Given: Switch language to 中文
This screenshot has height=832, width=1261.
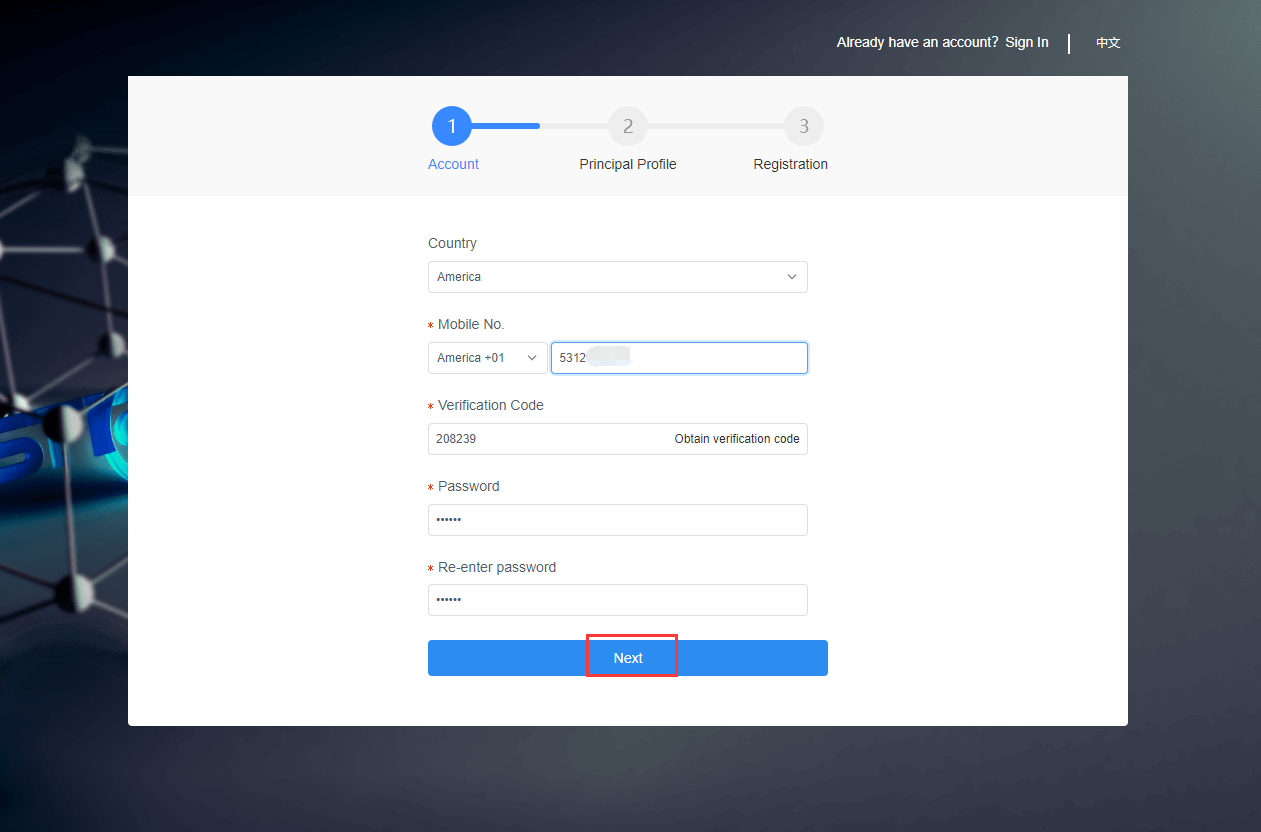Looking at the screenshot, I should pyautogui.click(x=1108, y=43).
